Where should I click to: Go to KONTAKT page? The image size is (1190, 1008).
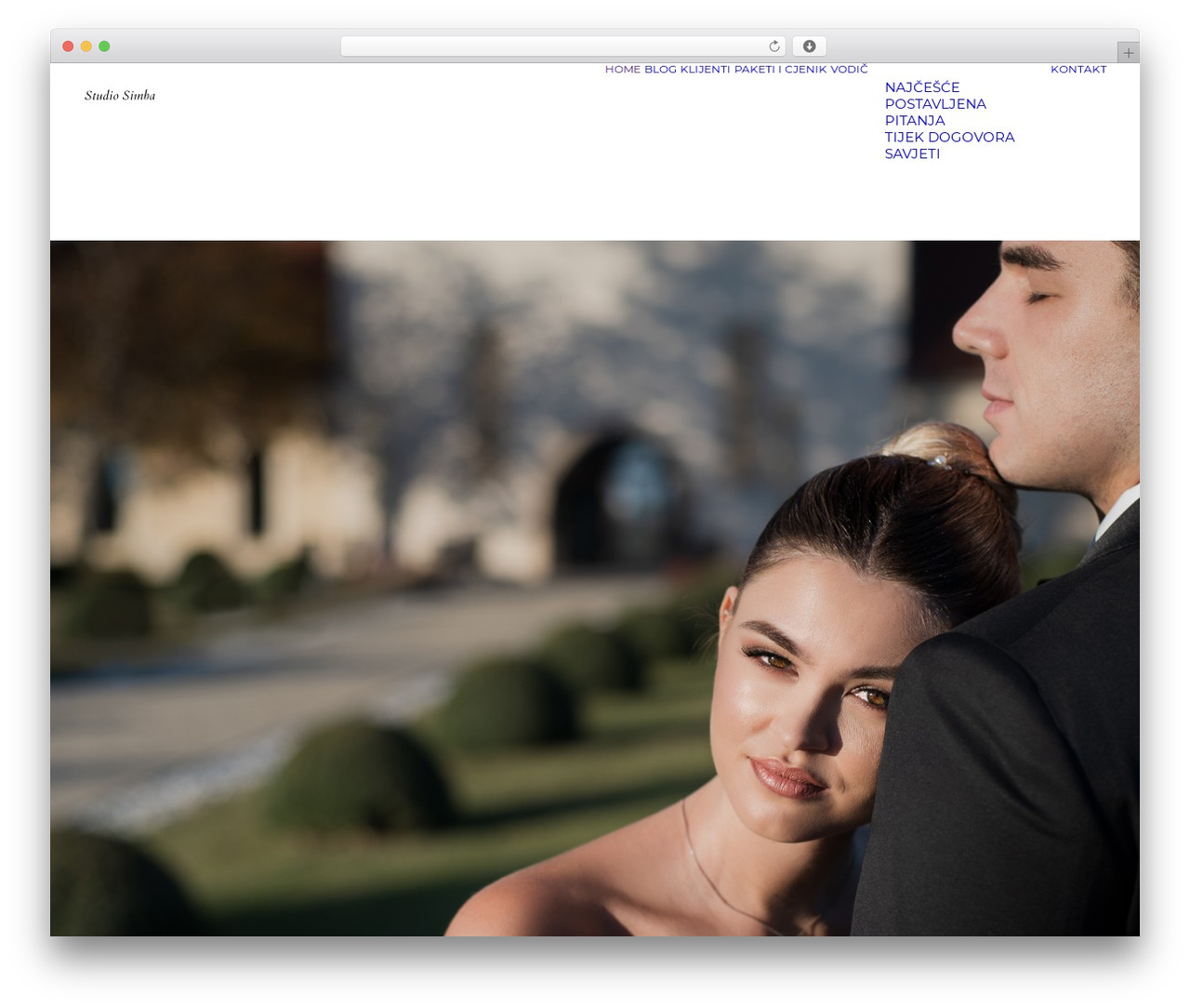tap(1078, 70)
